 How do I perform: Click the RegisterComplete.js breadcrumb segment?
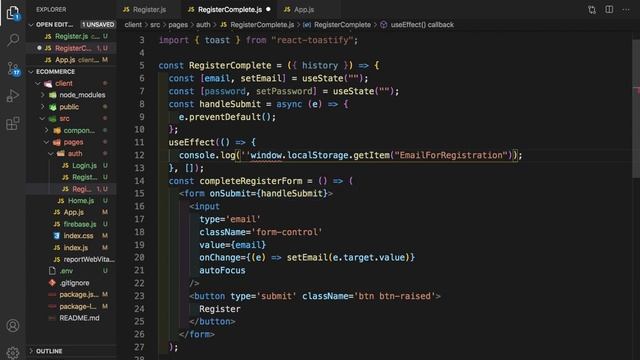coord(257,24)
